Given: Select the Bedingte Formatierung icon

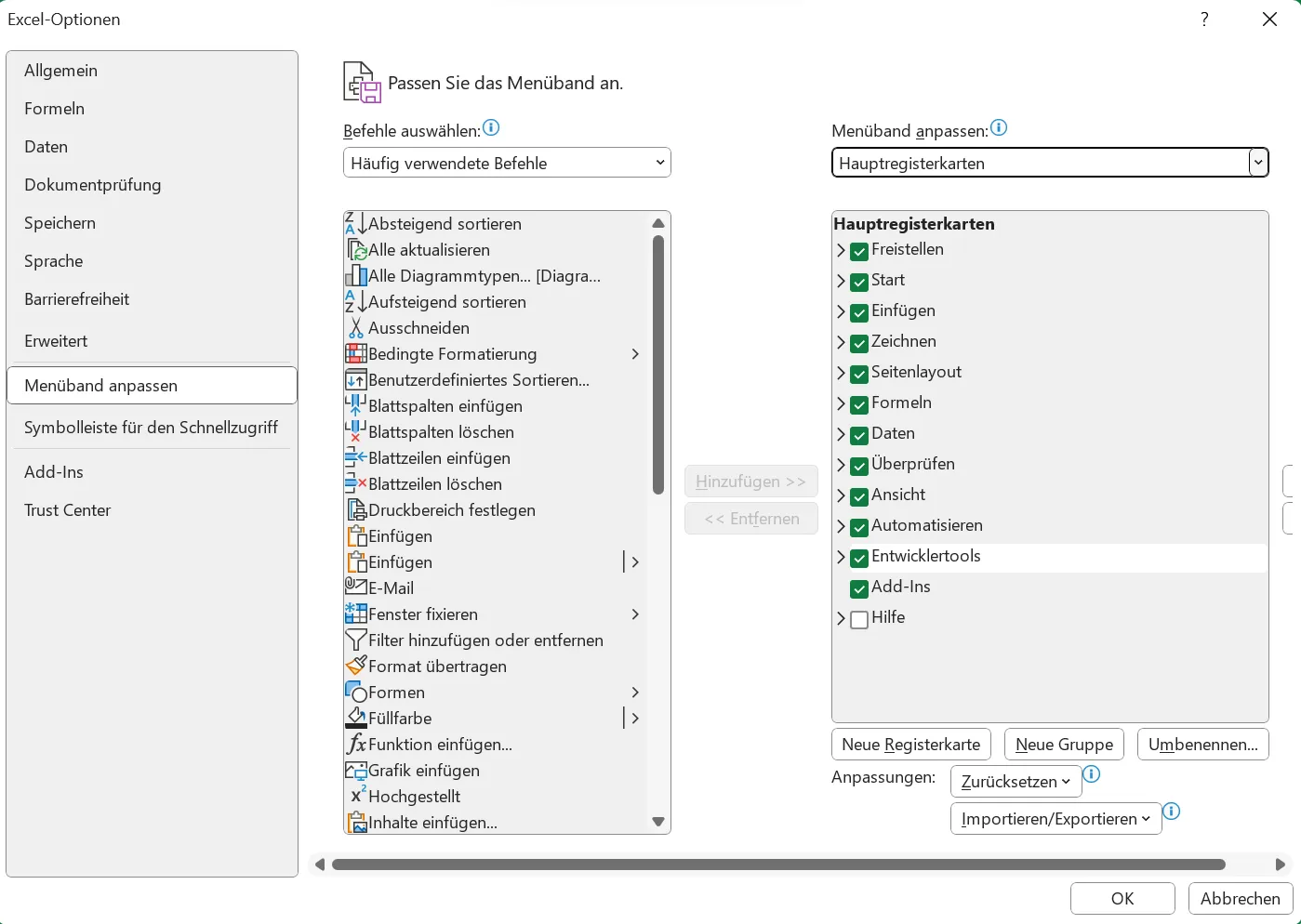Looking at the screenshot, I should tap(356, 354).
